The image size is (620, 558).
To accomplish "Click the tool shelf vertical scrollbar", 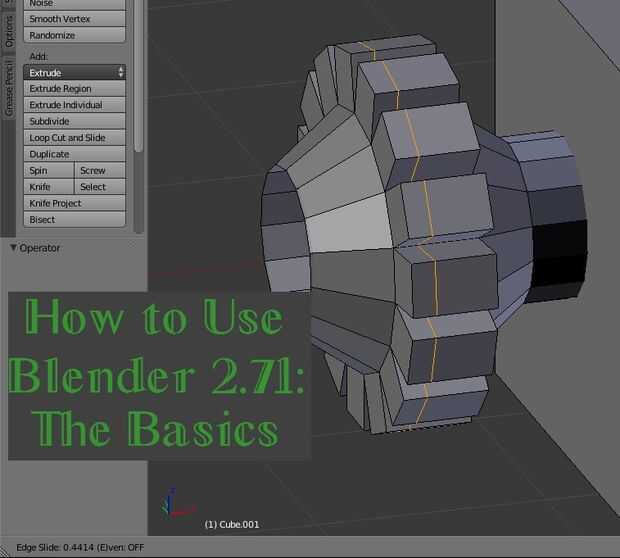I will [138, 75].
